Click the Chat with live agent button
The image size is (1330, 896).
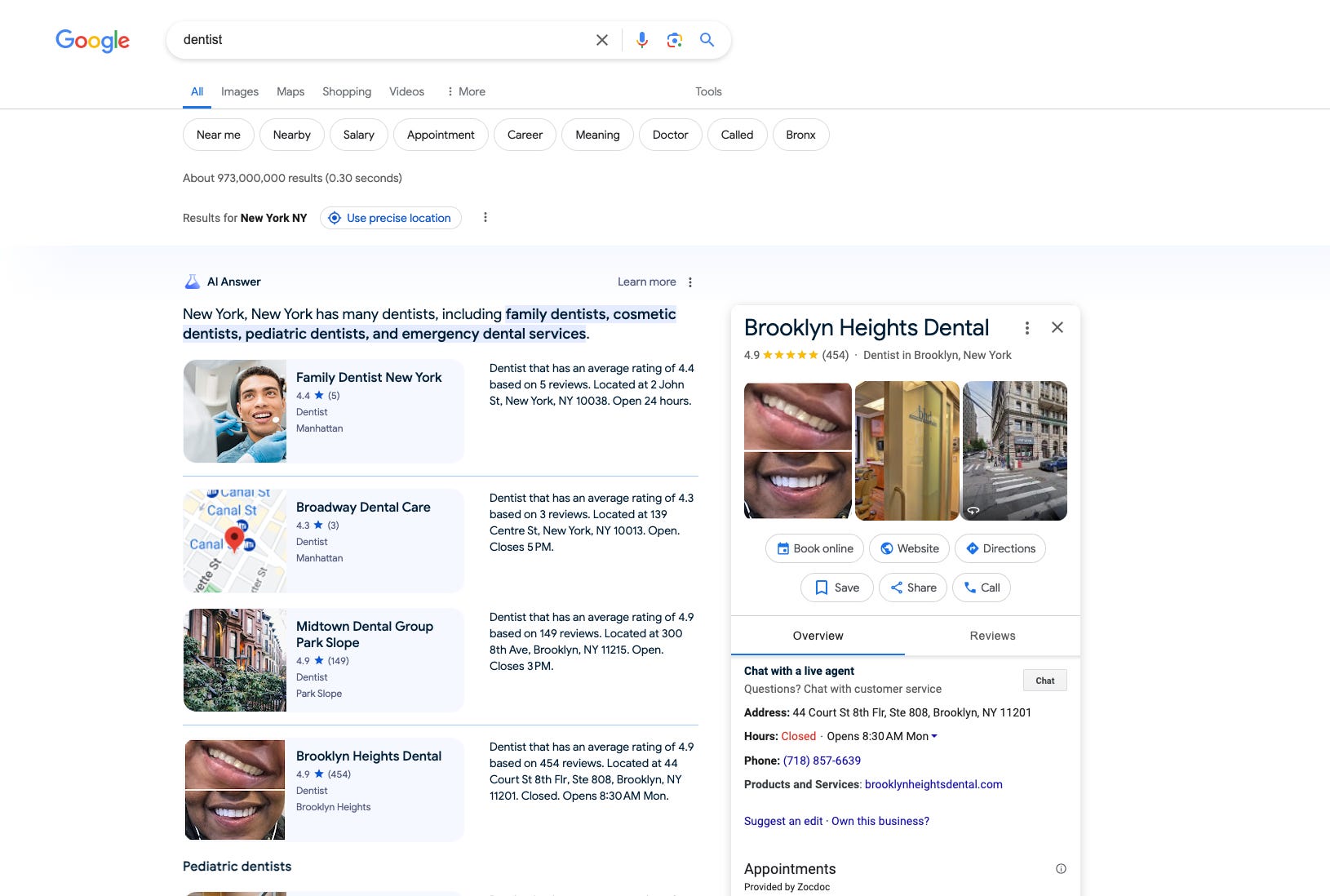1045,681
